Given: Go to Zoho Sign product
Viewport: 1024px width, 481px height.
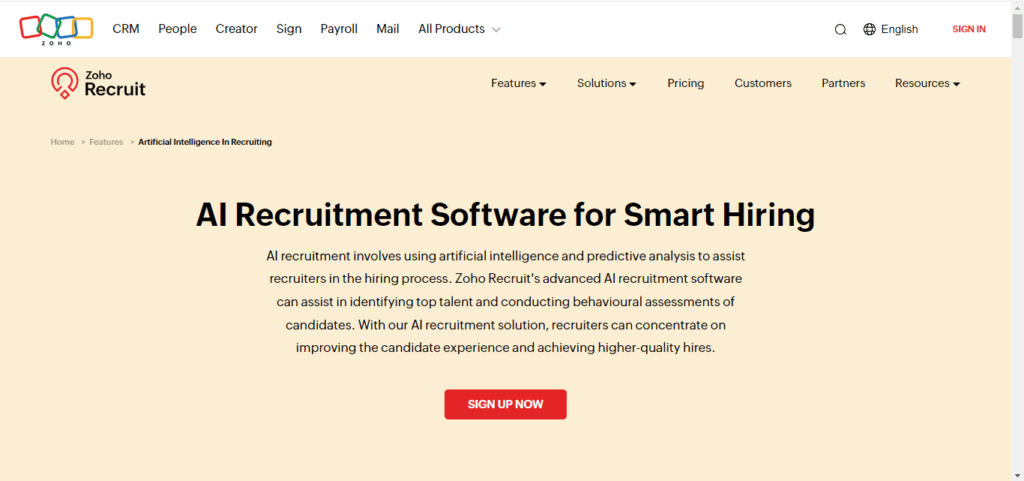Looking at the screenshot, I should coord(289,29).
